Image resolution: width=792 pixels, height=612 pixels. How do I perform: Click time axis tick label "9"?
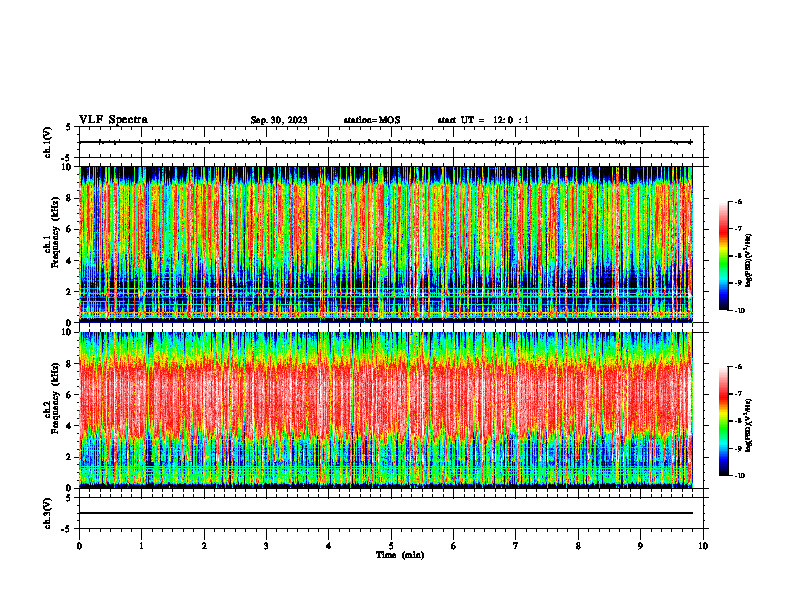coord(640,546)
